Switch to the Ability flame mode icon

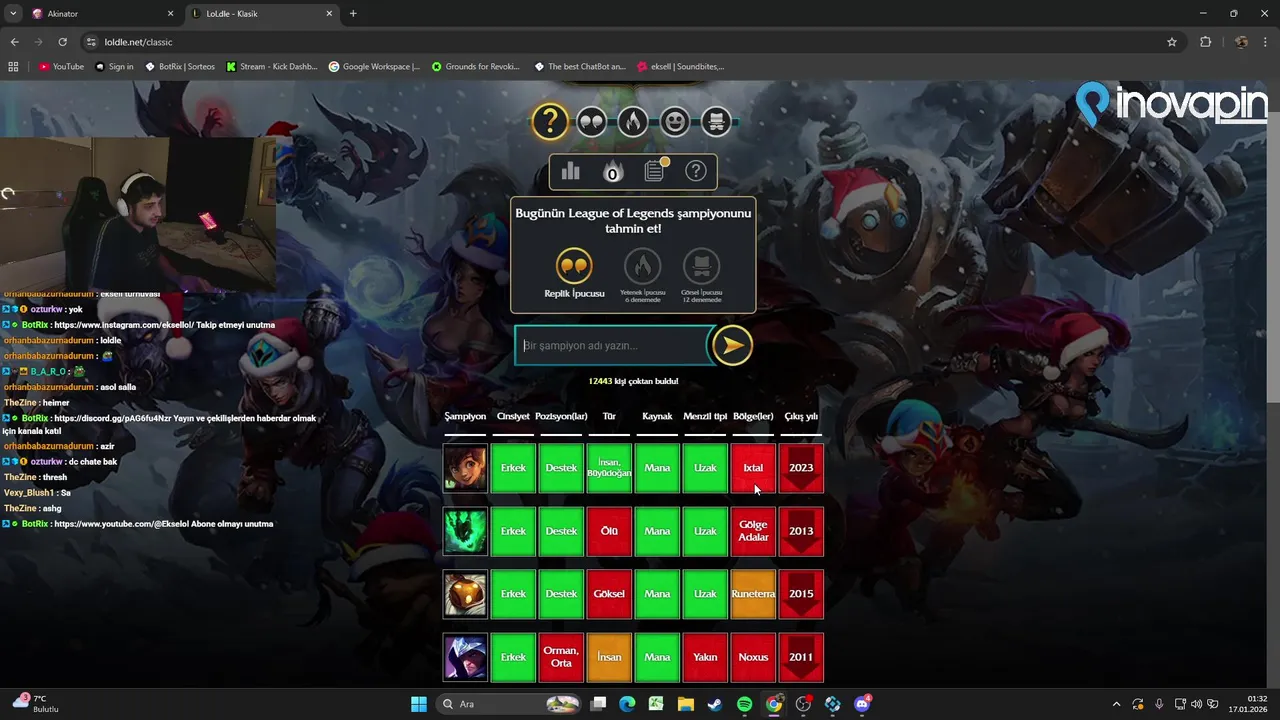point(632,122)
